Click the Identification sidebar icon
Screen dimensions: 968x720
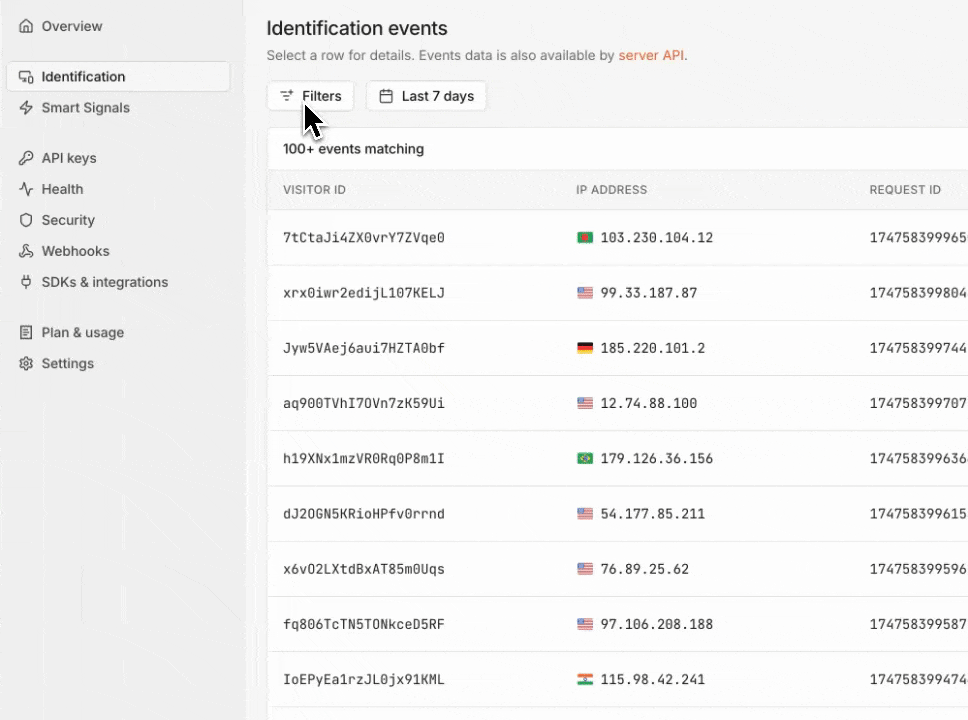point(26,77)
